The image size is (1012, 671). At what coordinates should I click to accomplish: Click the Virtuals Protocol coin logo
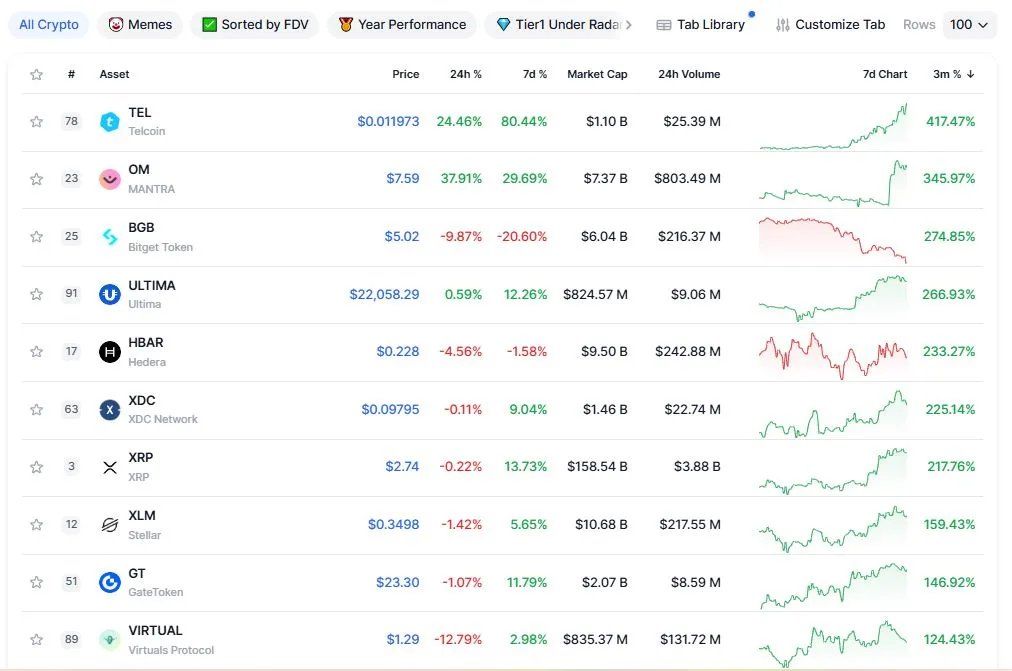(110, 639)
